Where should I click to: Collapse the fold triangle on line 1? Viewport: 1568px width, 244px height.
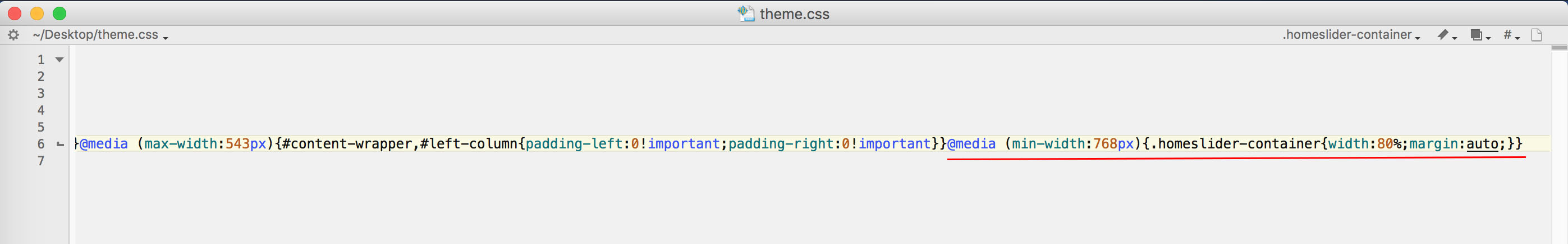59,59
